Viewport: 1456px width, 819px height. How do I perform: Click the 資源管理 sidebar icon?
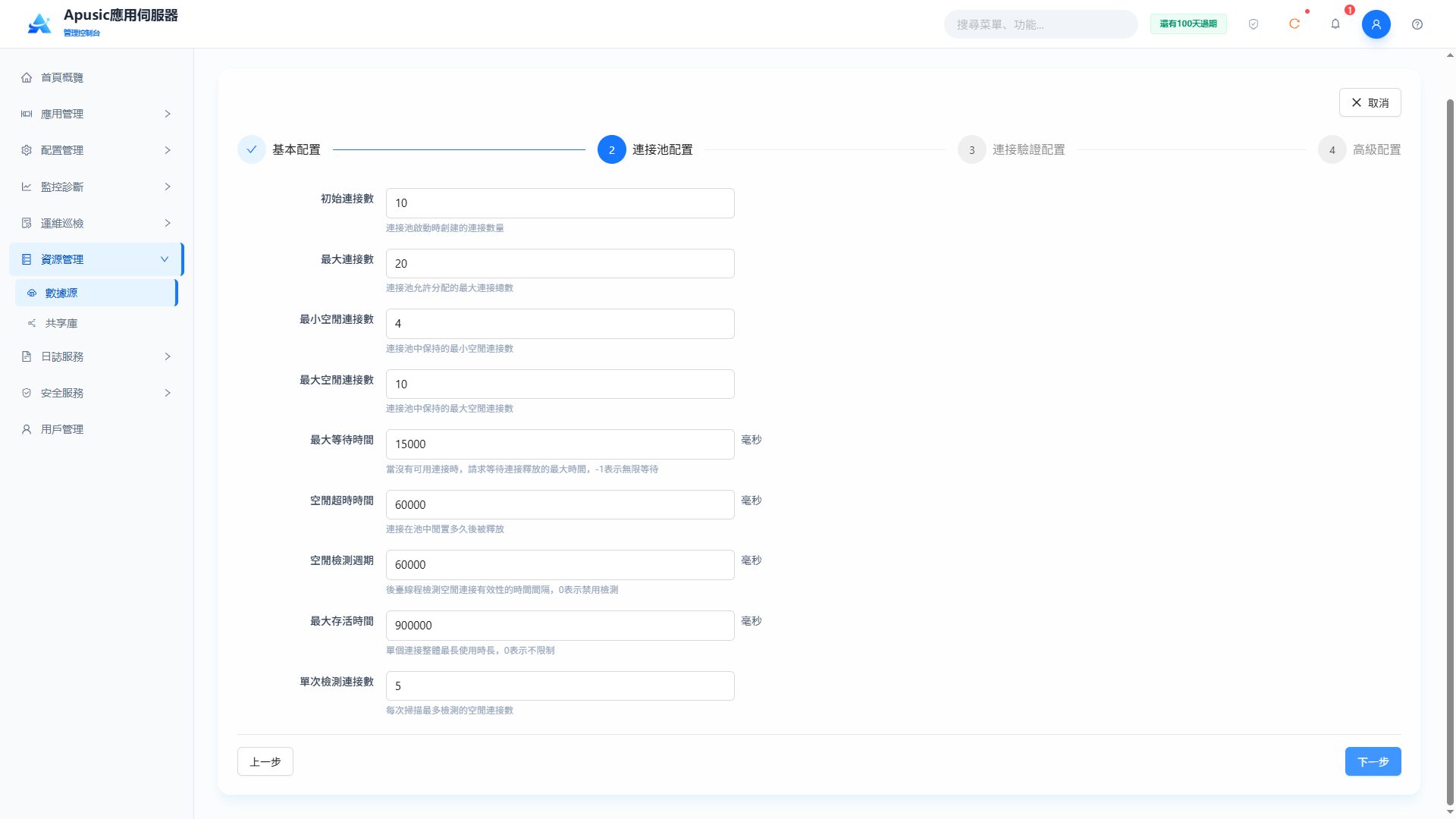click(x=27, y=259)
